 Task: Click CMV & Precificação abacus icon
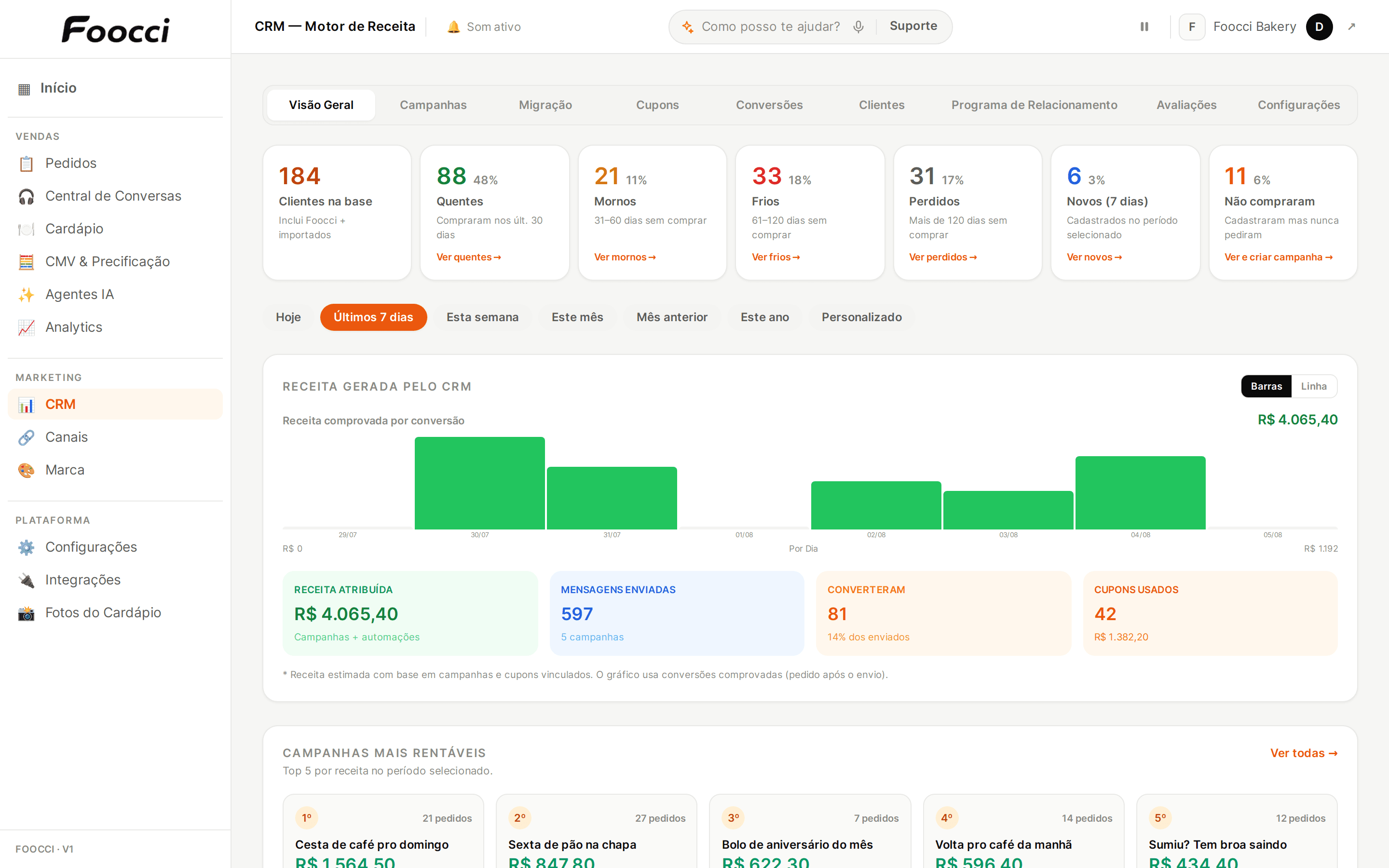[x=27, y=262]
